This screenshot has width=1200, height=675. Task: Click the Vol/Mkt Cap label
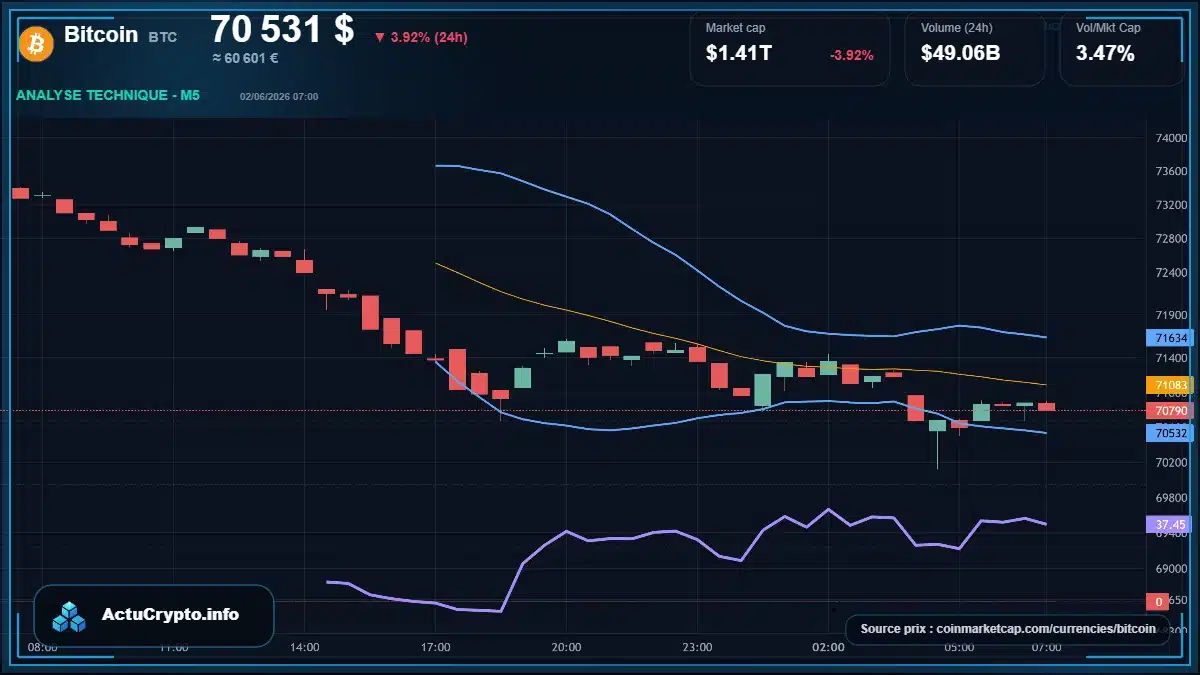pos(1108,28)
